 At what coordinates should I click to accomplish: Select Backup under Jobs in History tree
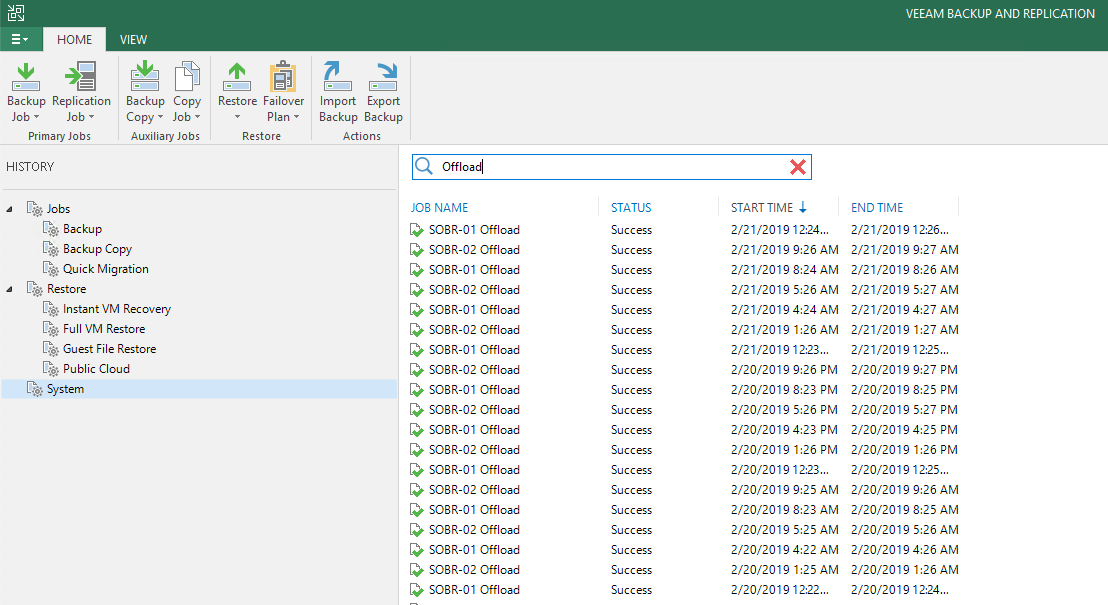pos(82,229)
